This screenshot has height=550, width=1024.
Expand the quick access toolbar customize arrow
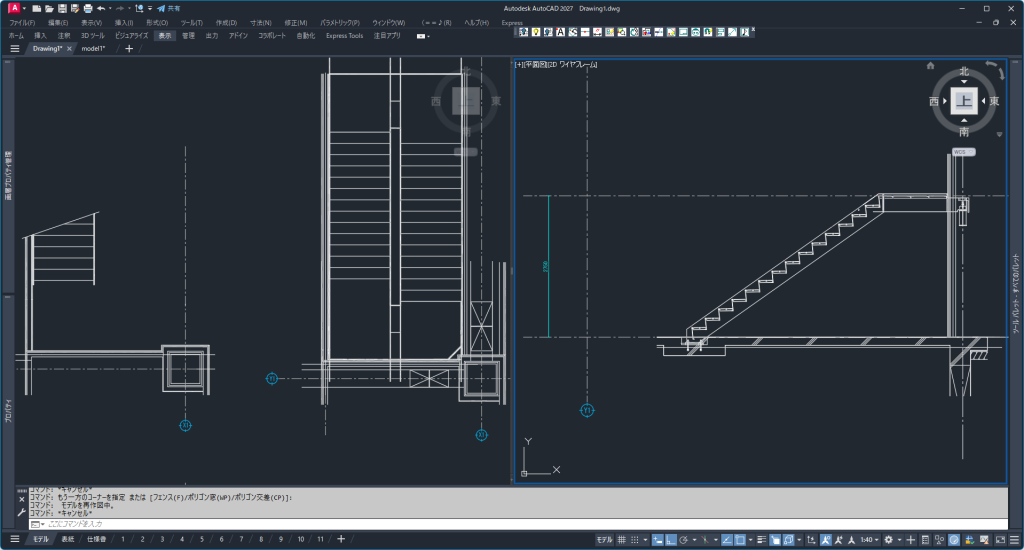click(x=148, y=8)
